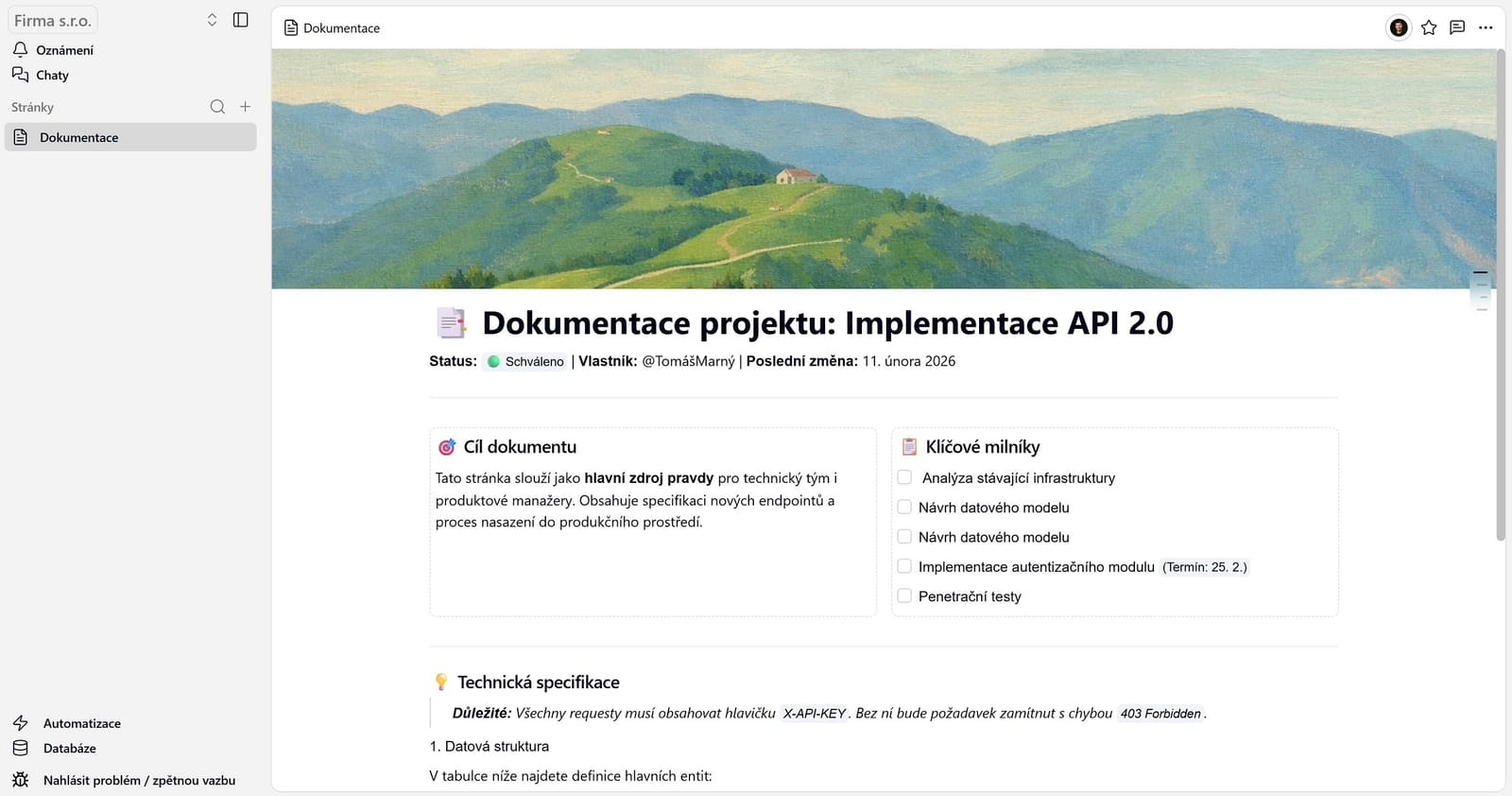Click the Dokumentace breadcrumb in header
This screenshot has height=796, width=1512.
tap(341, 28)
